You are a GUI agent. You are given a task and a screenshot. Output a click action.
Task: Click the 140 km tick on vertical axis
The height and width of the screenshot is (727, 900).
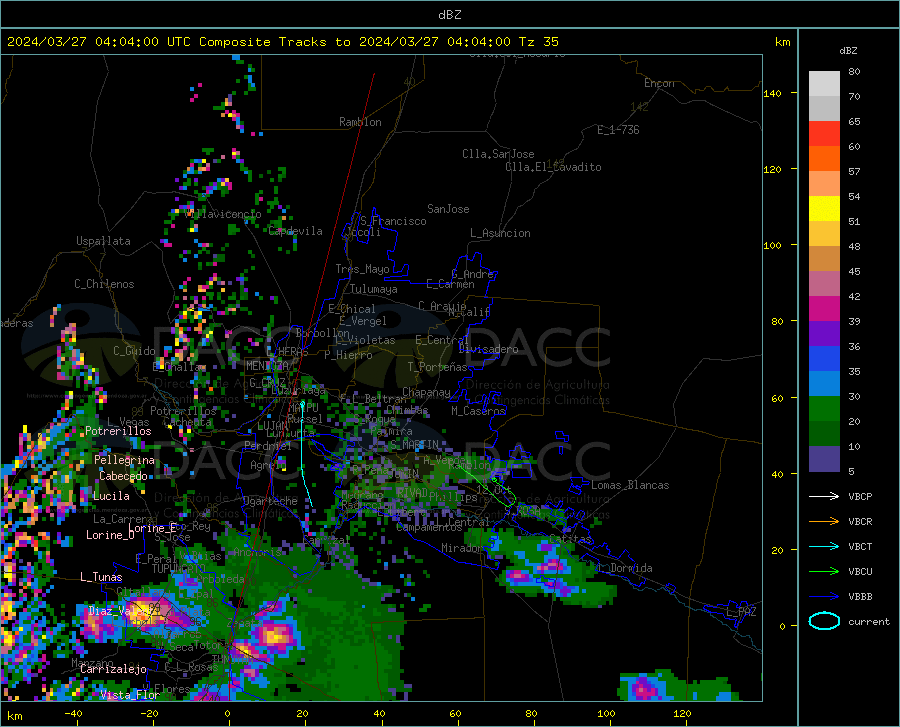click(x=773, y=93)
